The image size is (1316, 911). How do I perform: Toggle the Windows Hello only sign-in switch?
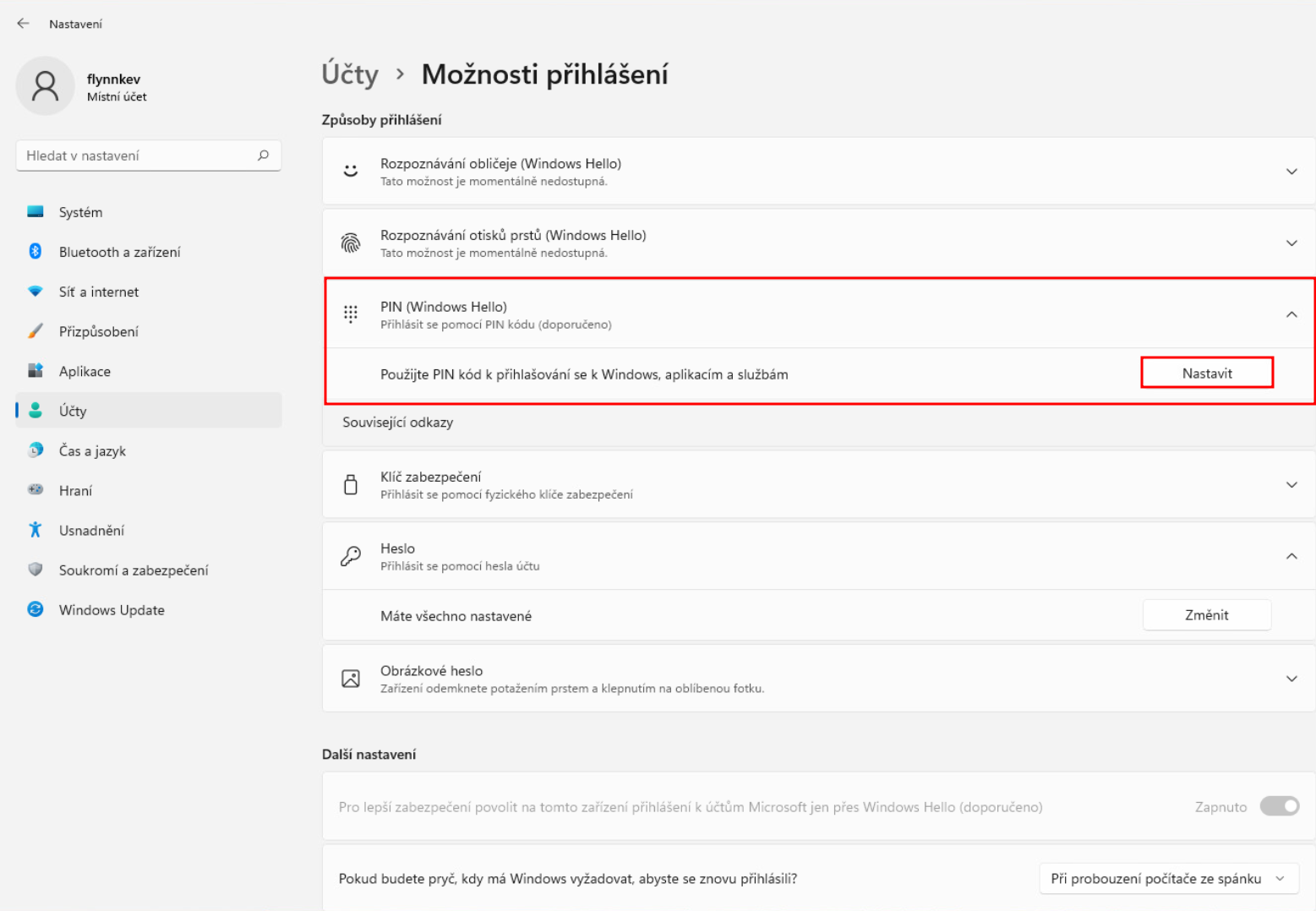1279,806
